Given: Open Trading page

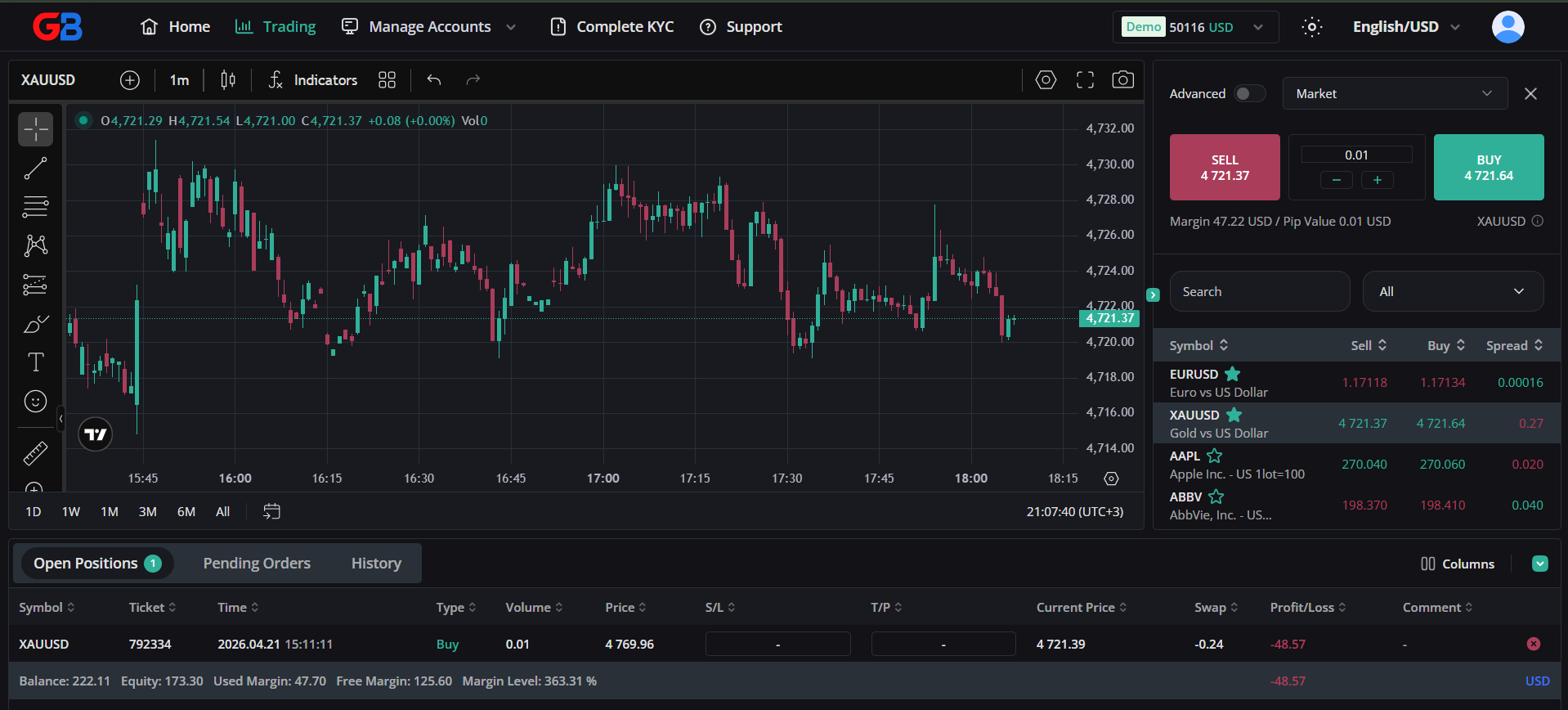Looking at the screenshot, I should point(275,27).
